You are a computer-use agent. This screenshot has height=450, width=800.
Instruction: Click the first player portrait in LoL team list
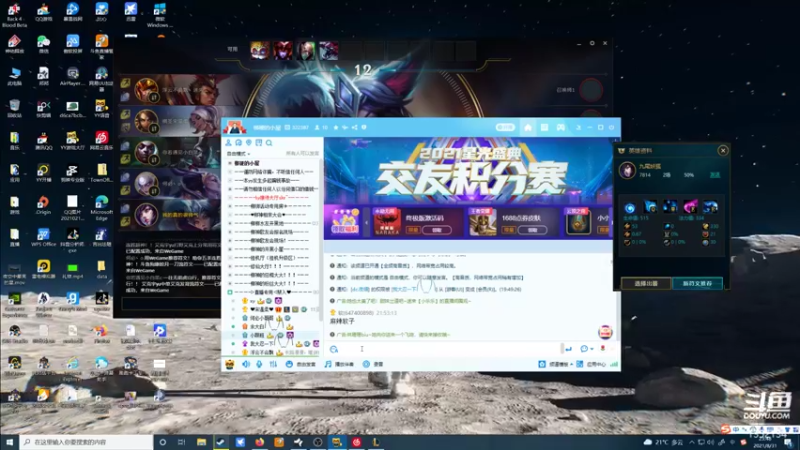tap(146, 90)
